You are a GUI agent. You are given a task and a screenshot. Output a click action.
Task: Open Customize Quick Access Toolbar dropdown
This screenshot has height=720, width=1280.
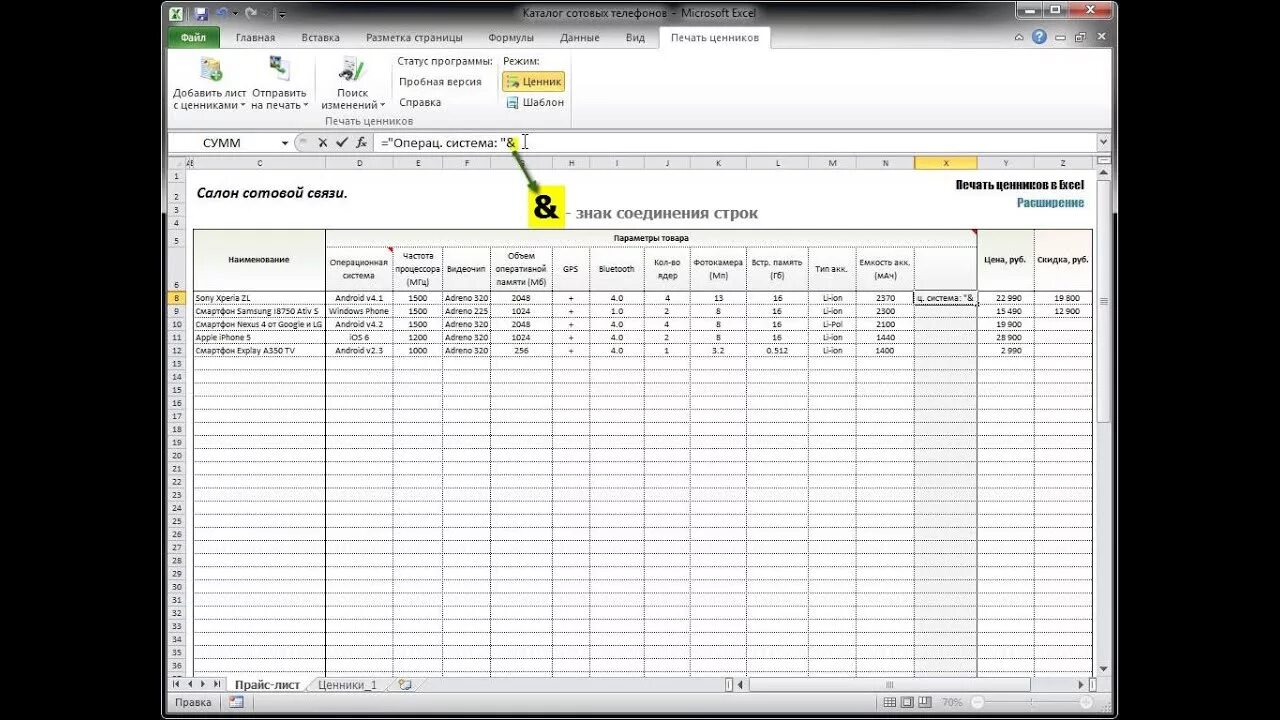282,14
